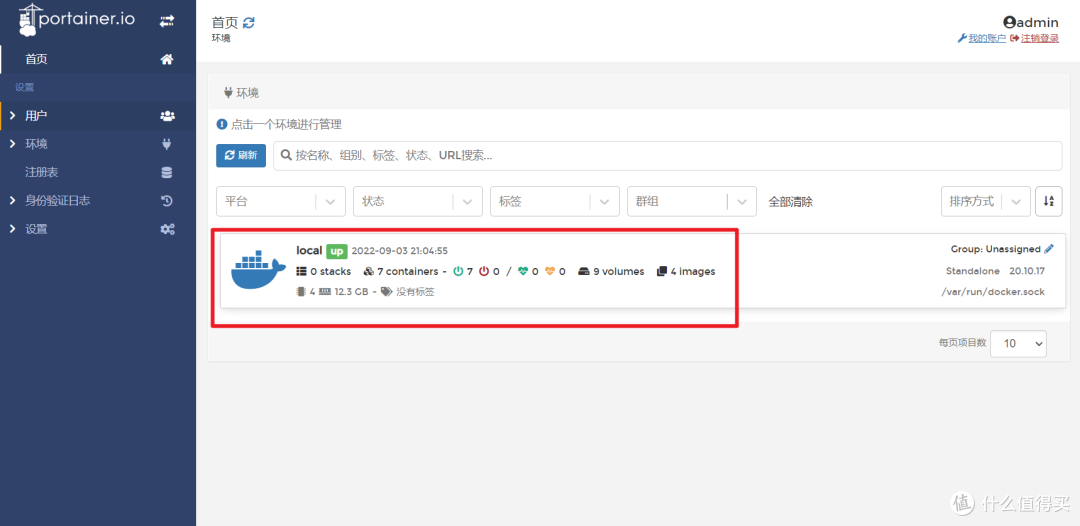Screen dimensions: 1080x526
Task: Click the 环境 panel header
Action: point(241,92)
